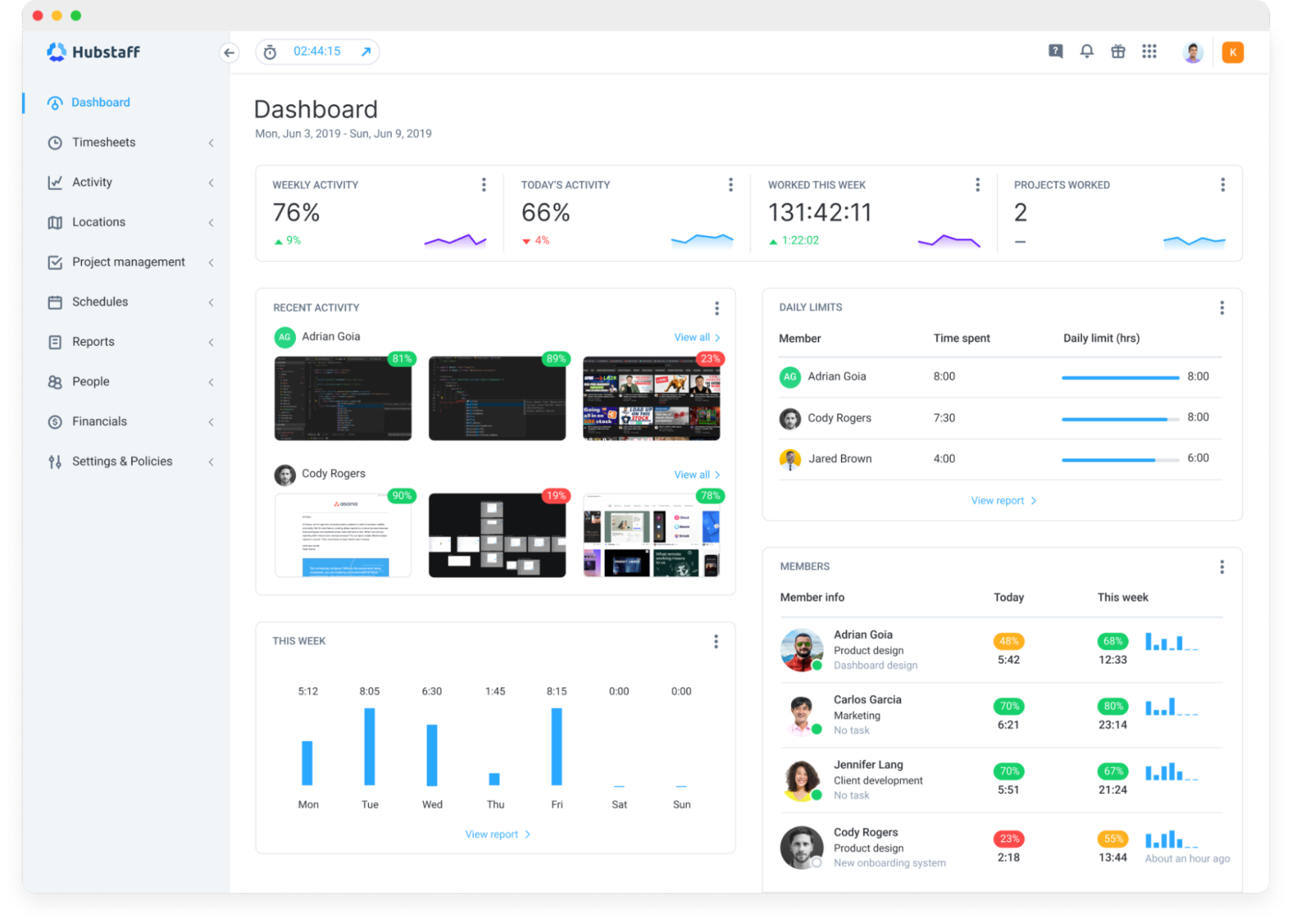
Task: Open the Financials dollar icon
Action: tap(55, 421)
